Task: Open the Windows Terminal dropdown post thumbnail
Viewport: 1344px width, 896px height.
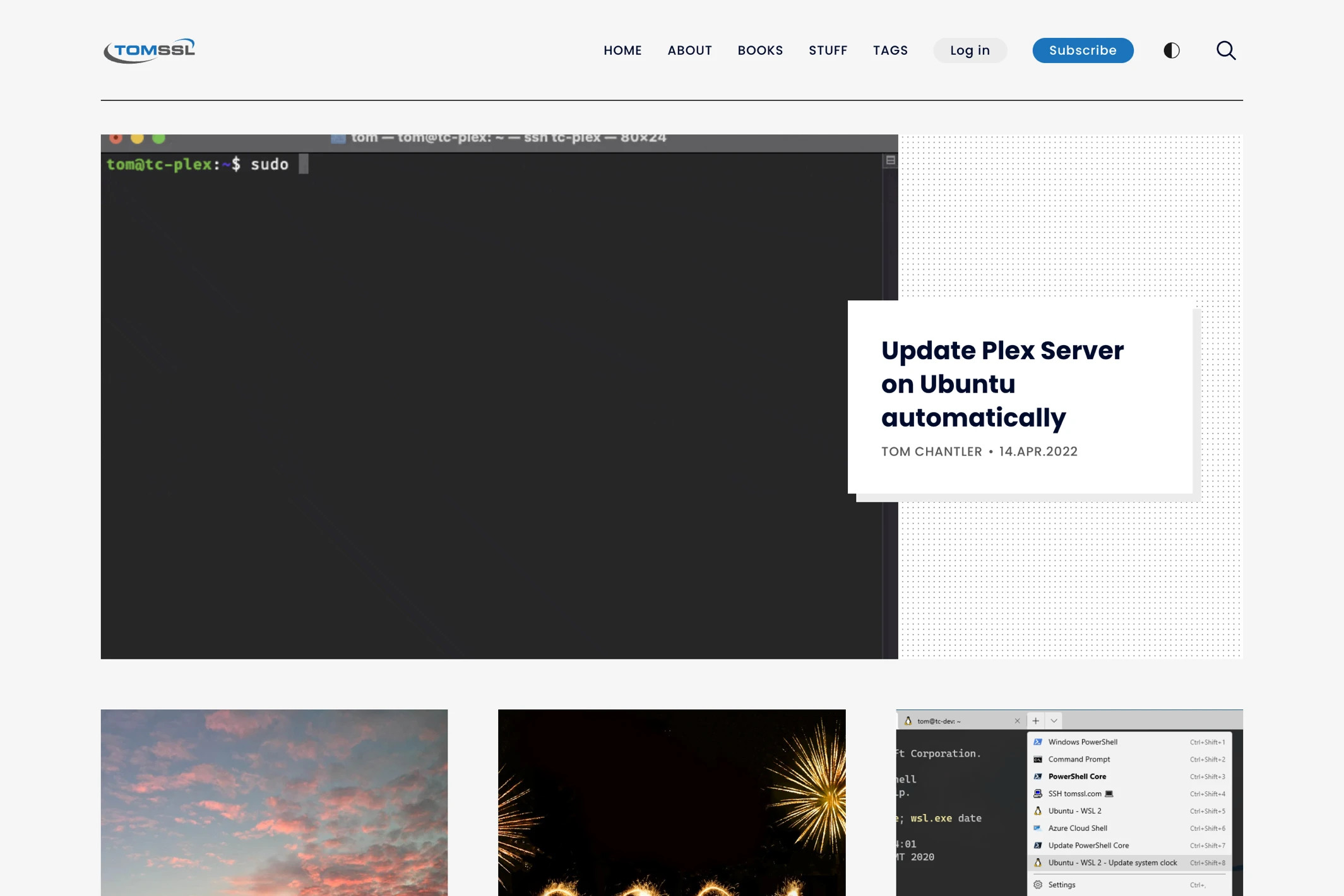Action: [1069, 803]
